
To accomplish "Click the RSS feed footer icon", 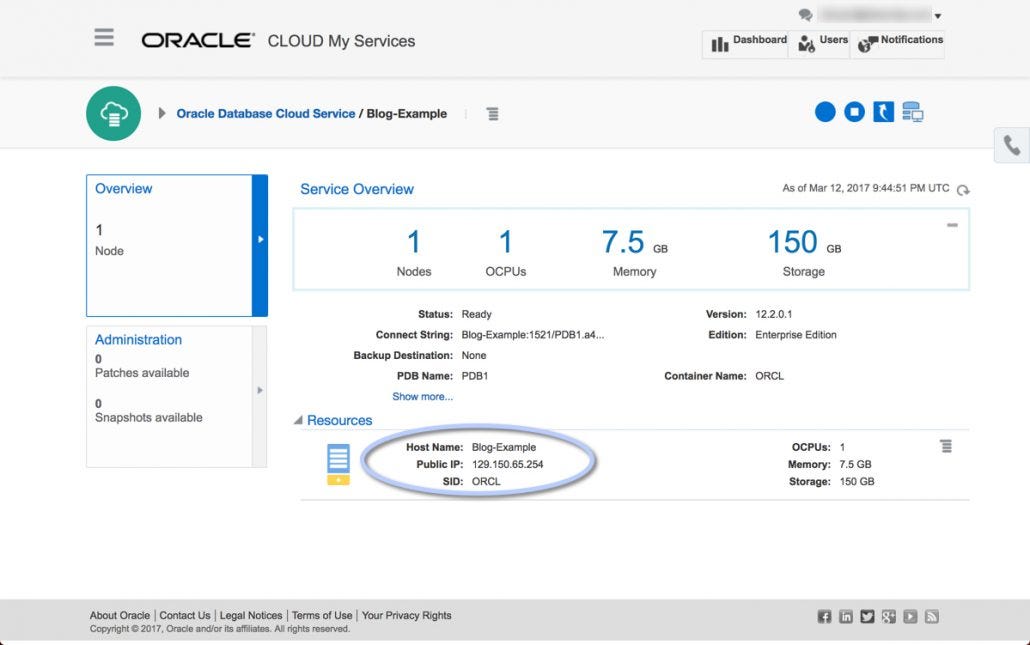I will [931, 616].
